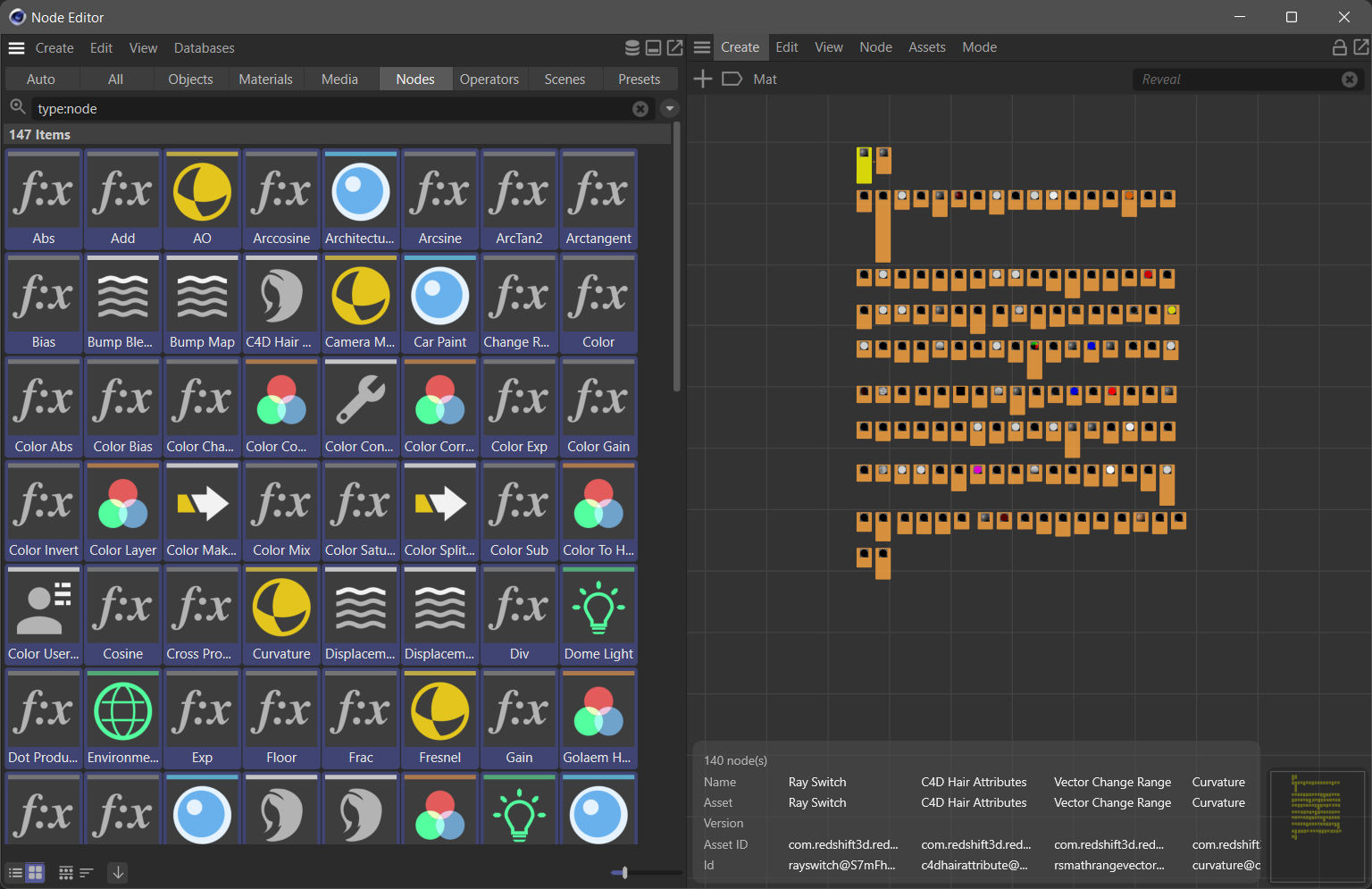Click the breadcrumb tag icon before Mat
This screenshot has width=1372, height=889.
(732, 79)
